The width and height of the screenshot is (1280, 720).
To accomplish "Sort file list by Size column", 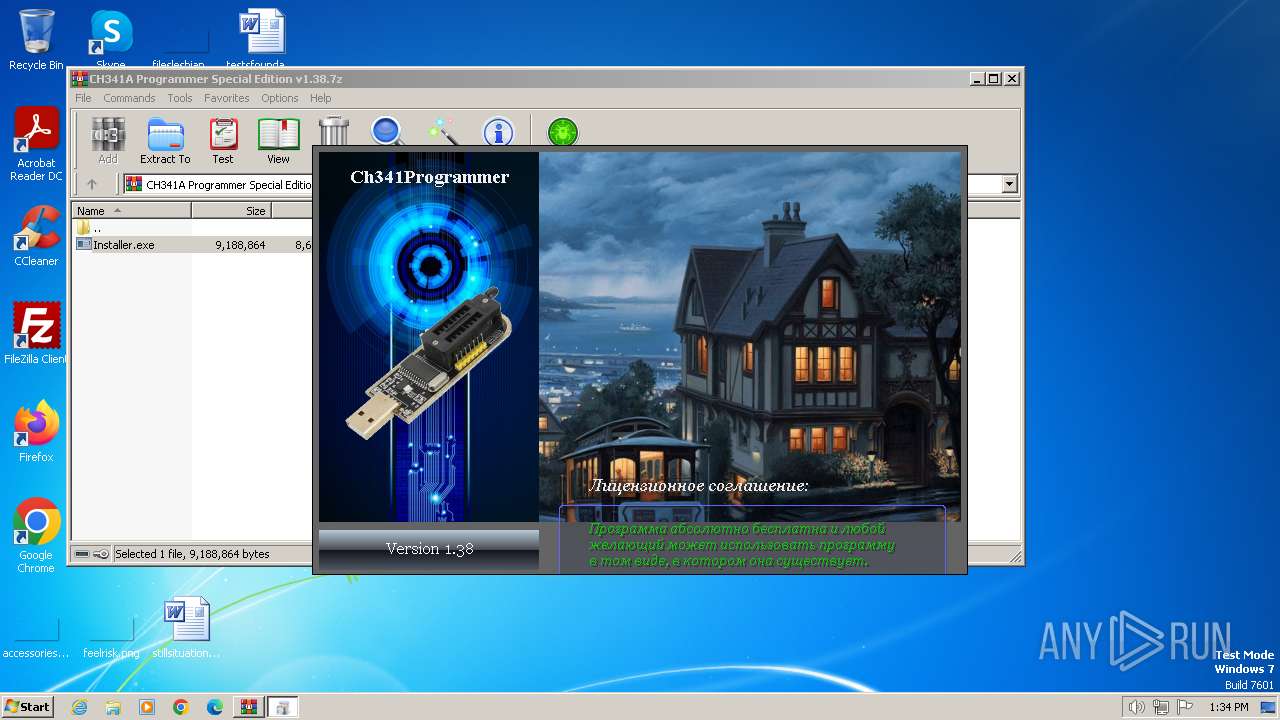I will [231, 211].
